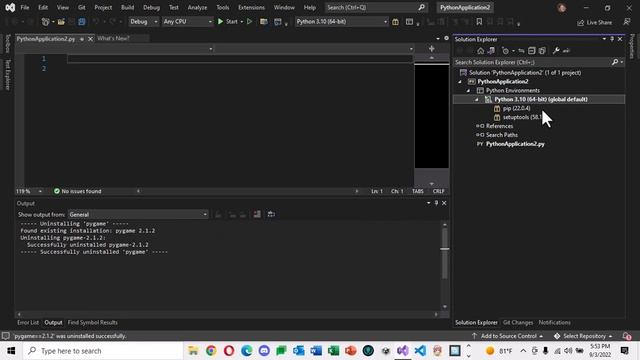Open the Python interactive window icon
Viewport: 640px width, 360px height.
[409, 22]
